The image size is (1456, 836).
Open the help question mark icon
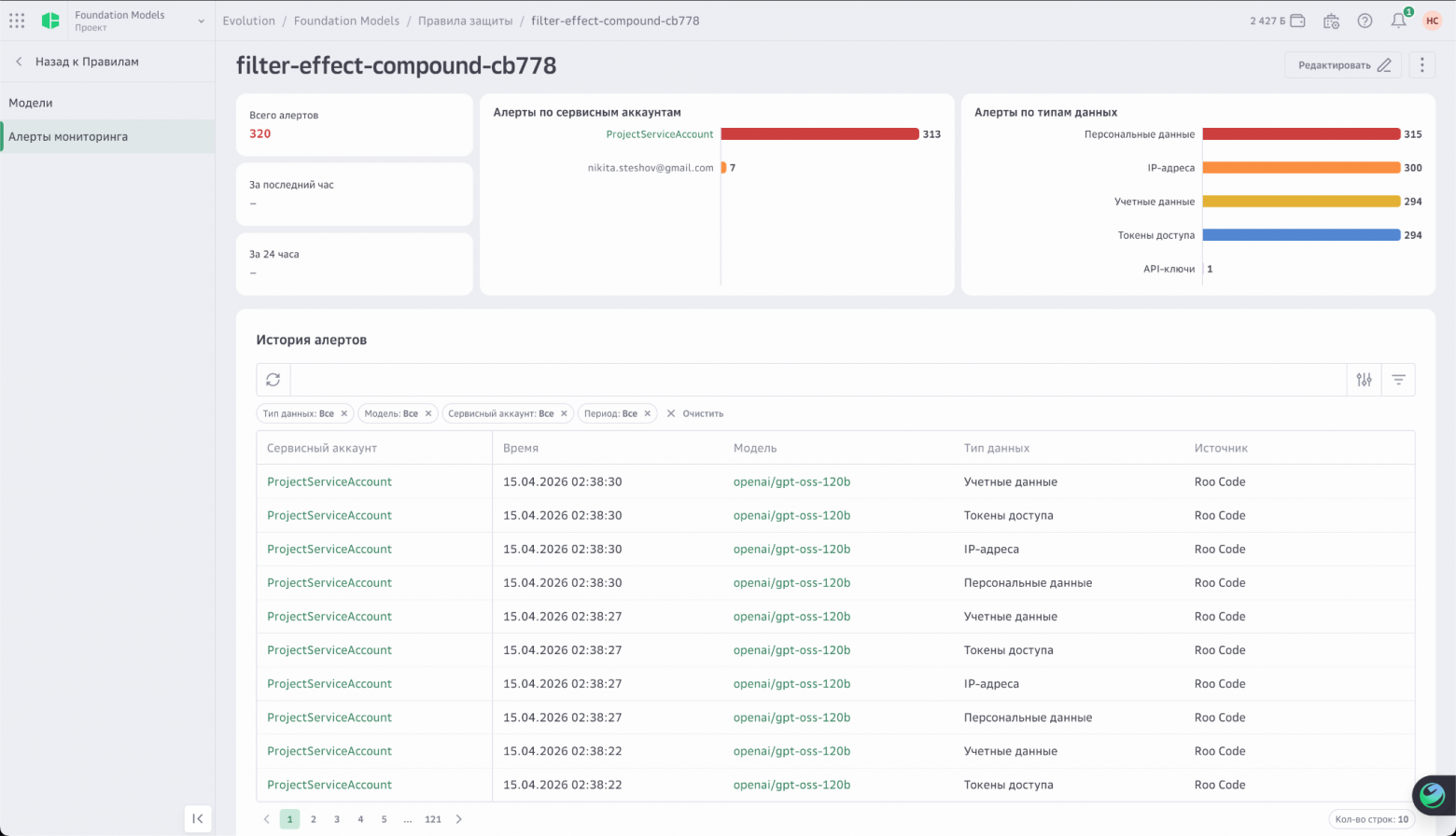click(x=1365, y=21)
